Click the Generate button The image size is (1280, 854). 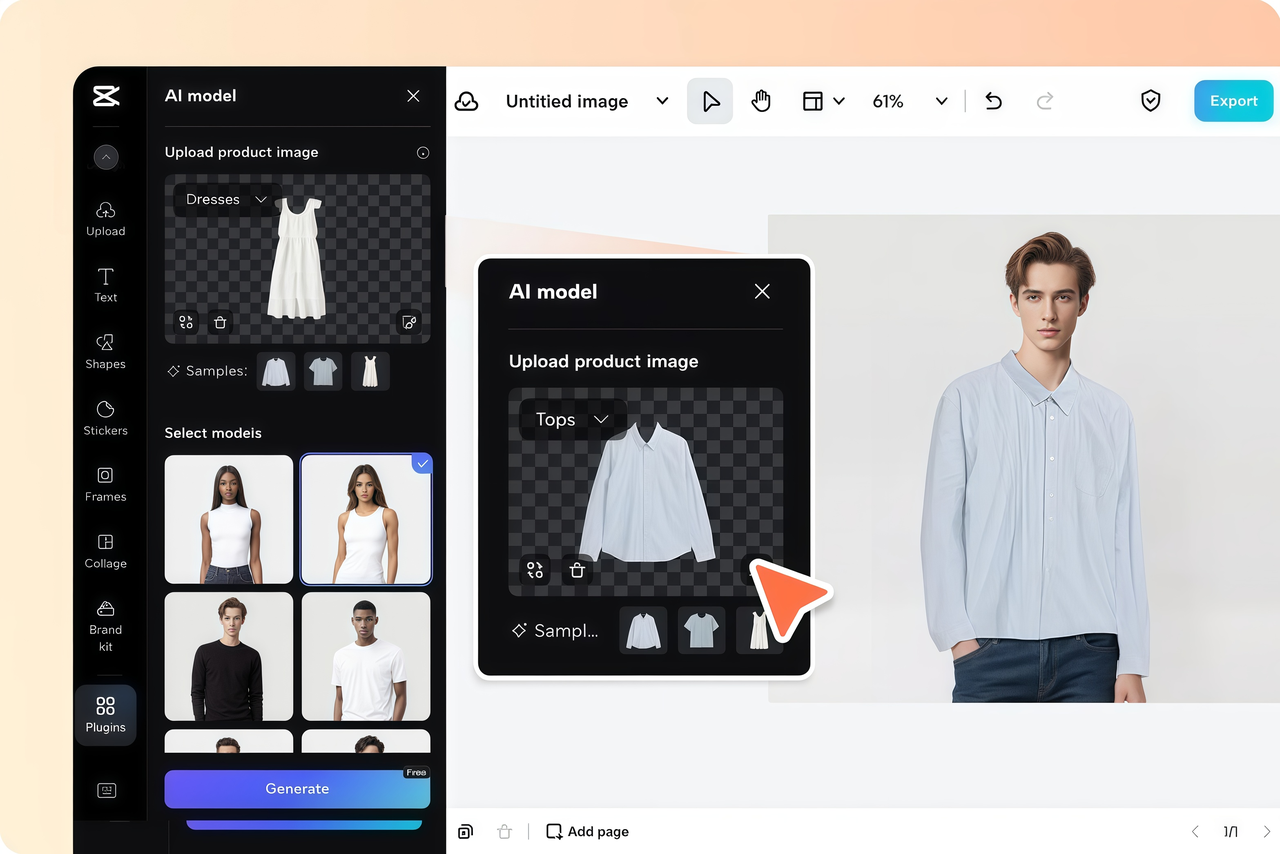click(x=296, y=789)
